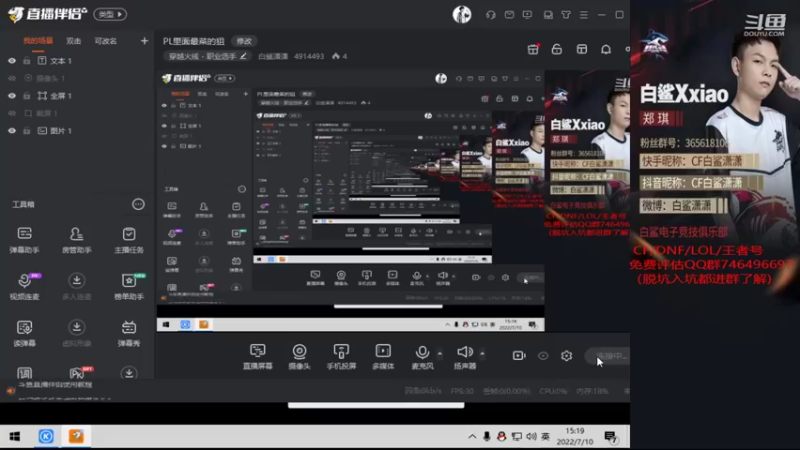Select the 图片 1 source row
800x450 pixels.
77,131
